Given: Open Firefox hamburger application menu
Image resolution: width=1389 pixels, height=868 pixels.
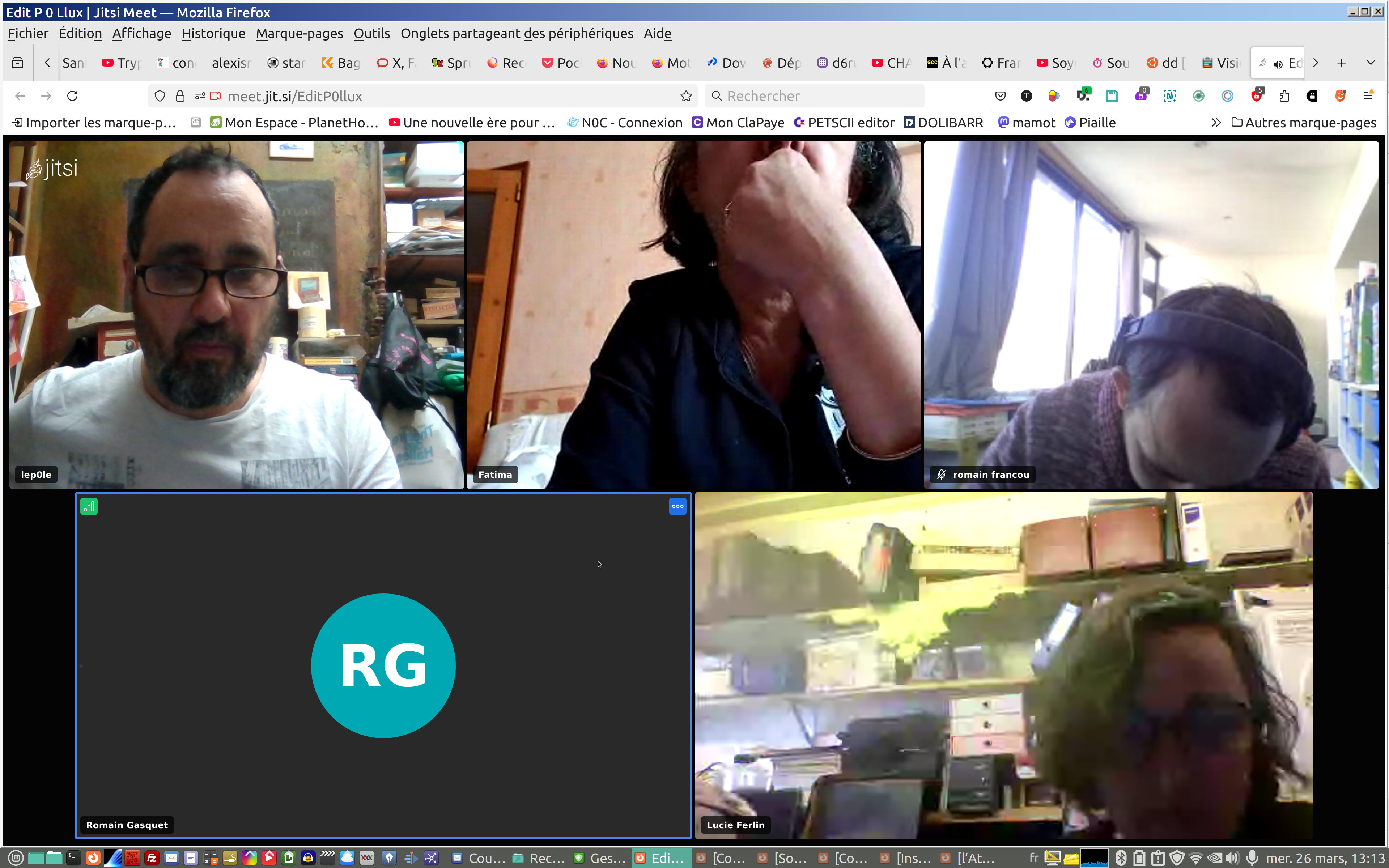Looking at the screenshot, I should (1368, 96).
